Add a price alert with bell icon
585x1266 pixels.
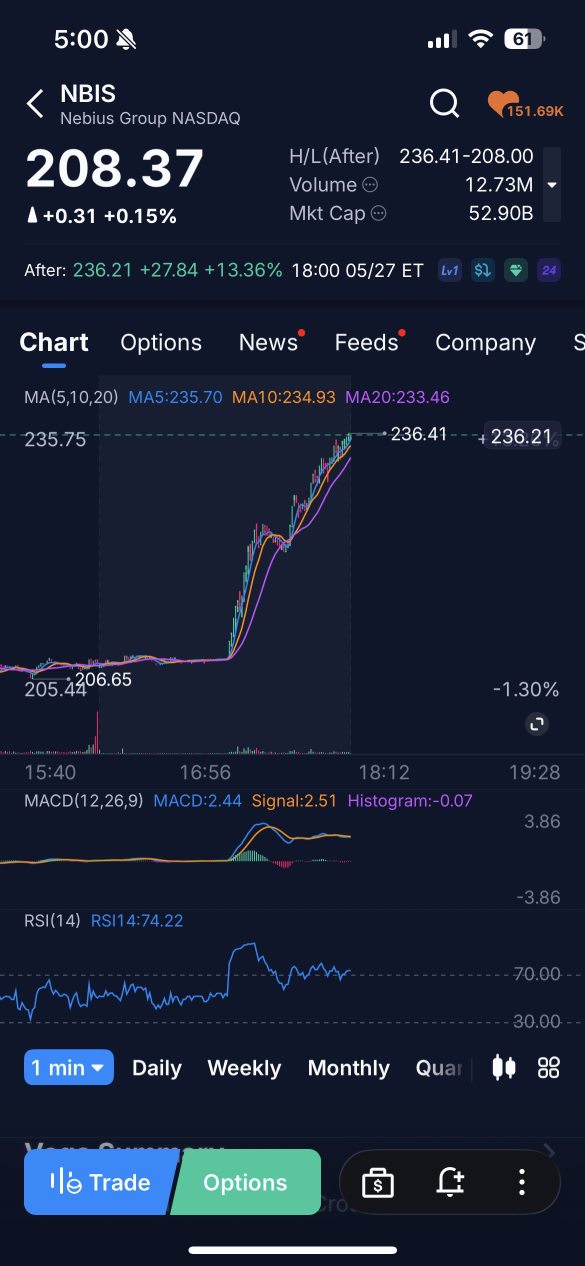450,1183
